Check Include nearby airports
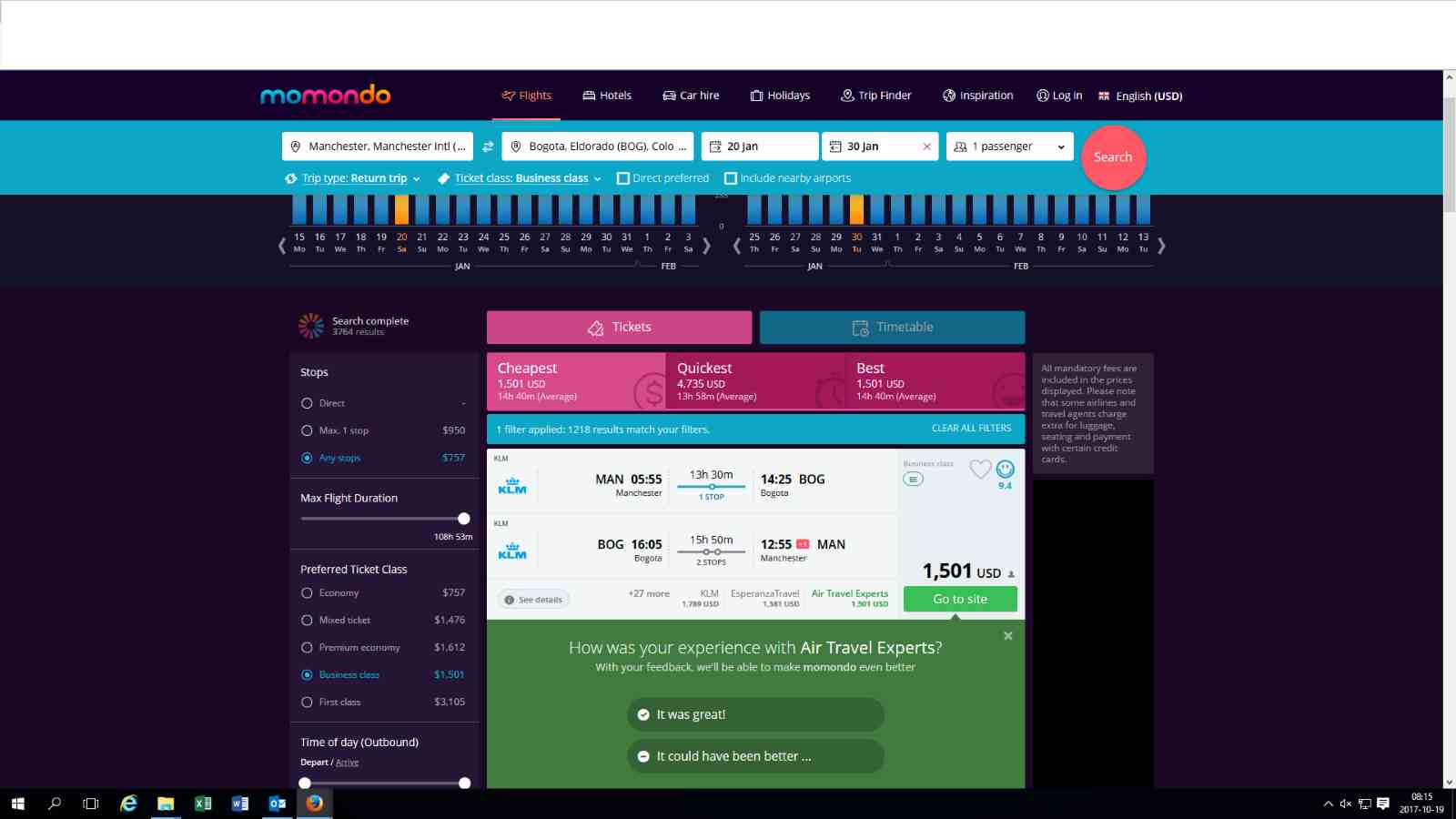The height and width of the screenshot is (819, 1456). 731,178
